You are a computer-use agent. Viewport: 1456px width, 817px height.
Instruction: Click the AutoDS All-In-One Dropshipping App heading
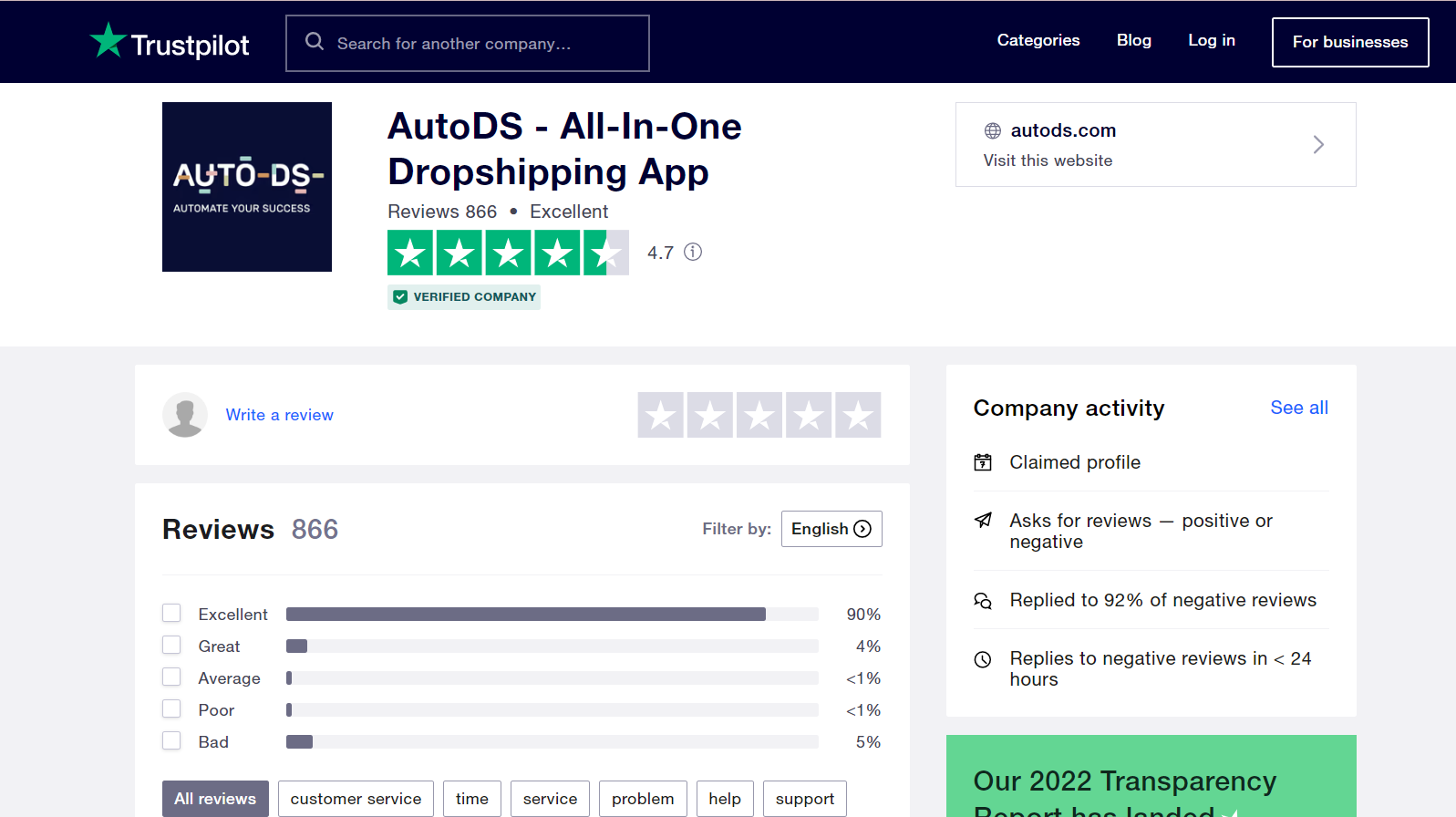(x=564, y=150)
